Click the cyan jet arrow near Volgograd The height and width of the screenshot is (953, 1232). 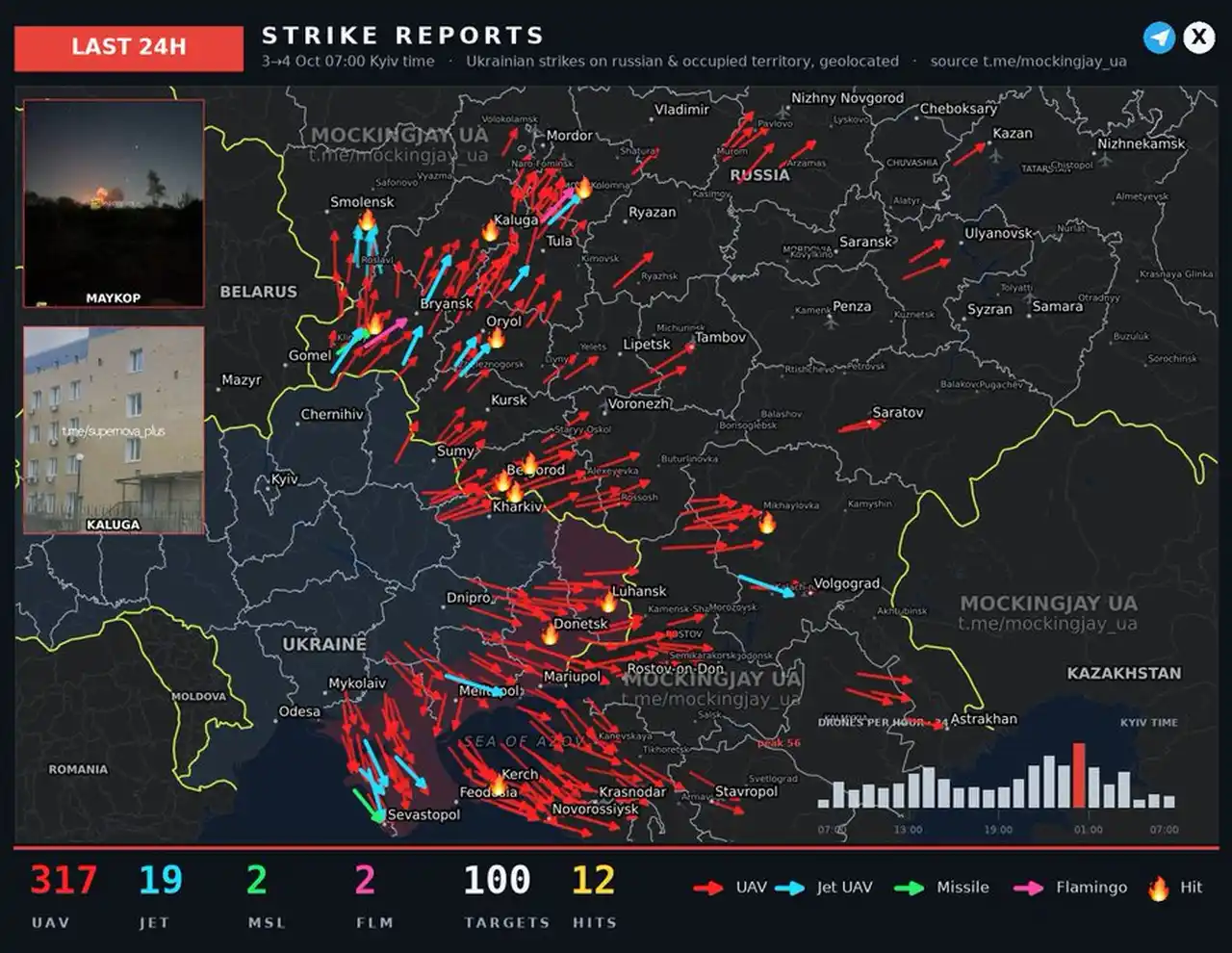(x=767, y=586)
